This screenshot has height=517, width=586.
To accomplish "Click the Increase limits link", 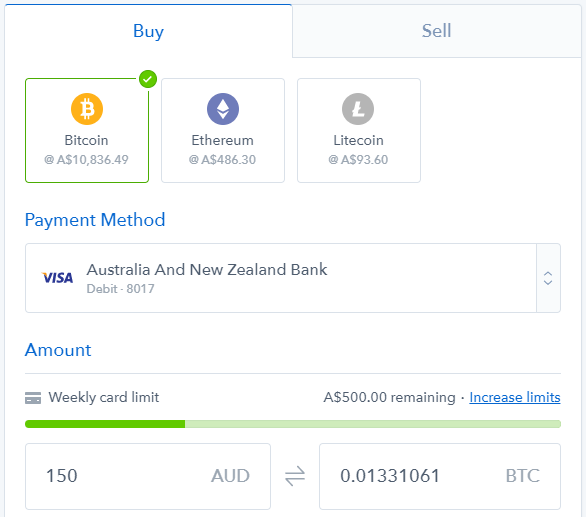I will [x=515, y=397].
